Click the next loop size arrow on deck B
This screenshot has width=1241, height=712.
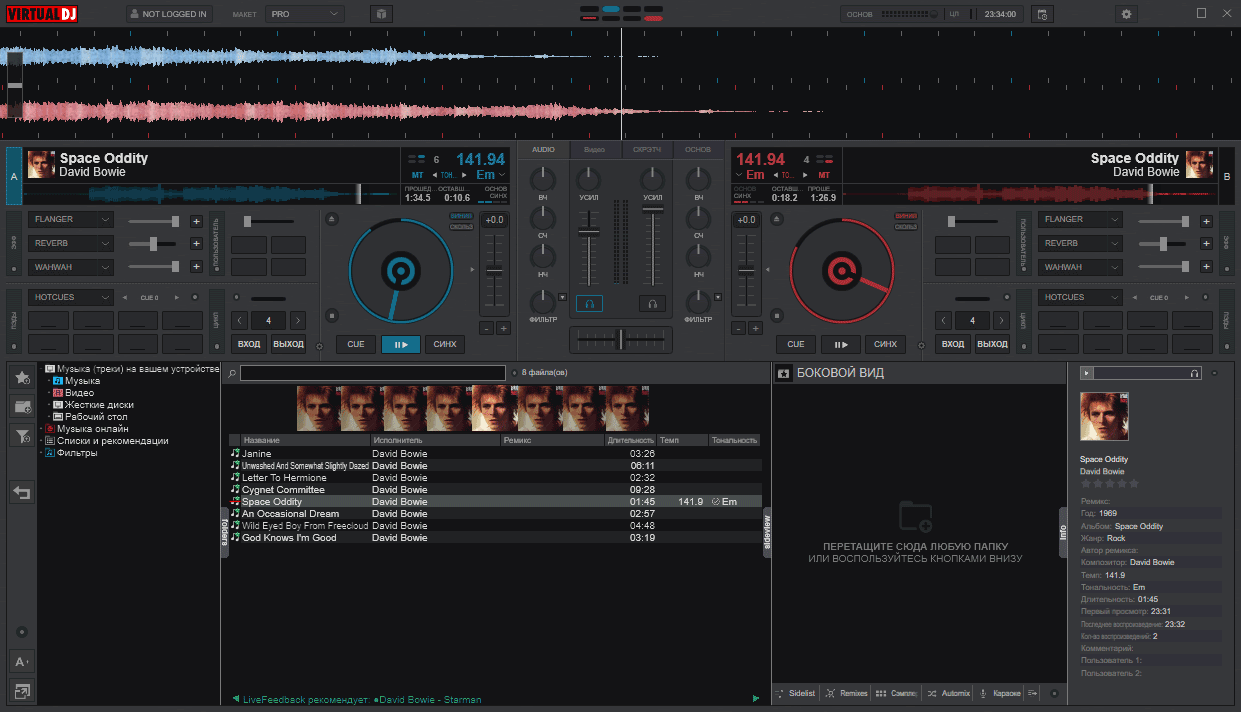tap(1001, 321)
